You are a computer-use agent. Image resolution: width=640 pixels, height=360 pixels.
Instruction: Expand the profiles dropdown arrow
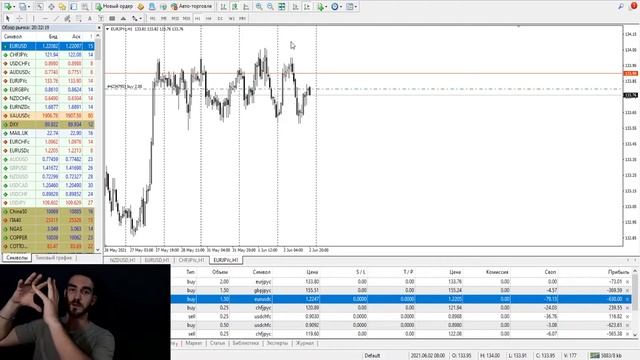tap(29, 7)
